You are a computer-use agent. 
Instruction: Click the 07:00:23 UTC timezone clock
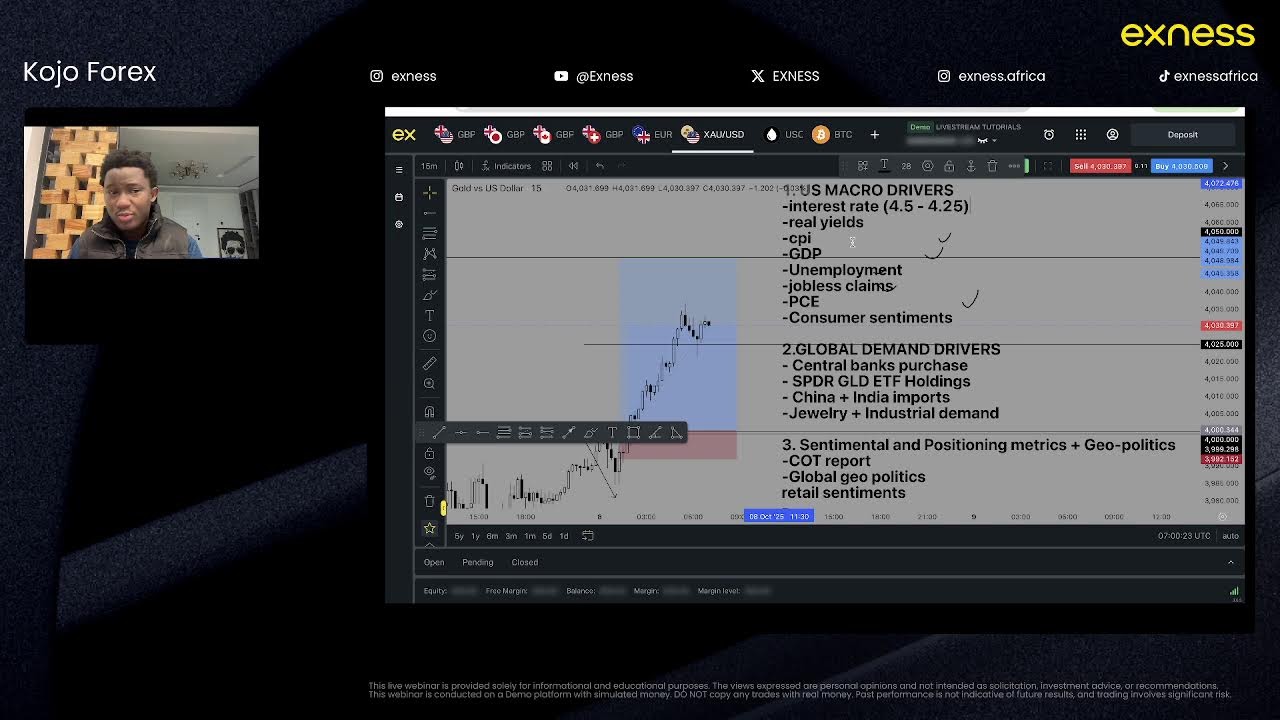(1184, 536)
